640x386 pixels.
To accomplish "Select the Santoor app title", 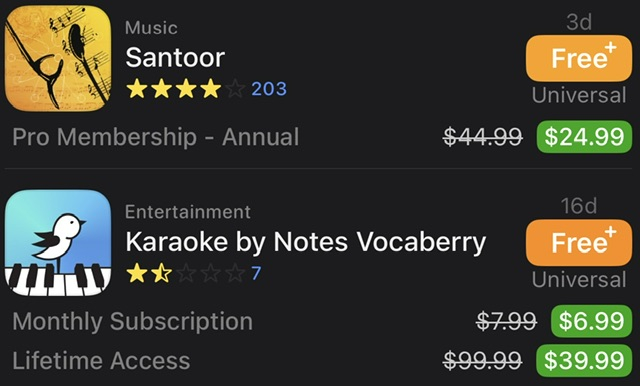I will click(x=175, y=58).
